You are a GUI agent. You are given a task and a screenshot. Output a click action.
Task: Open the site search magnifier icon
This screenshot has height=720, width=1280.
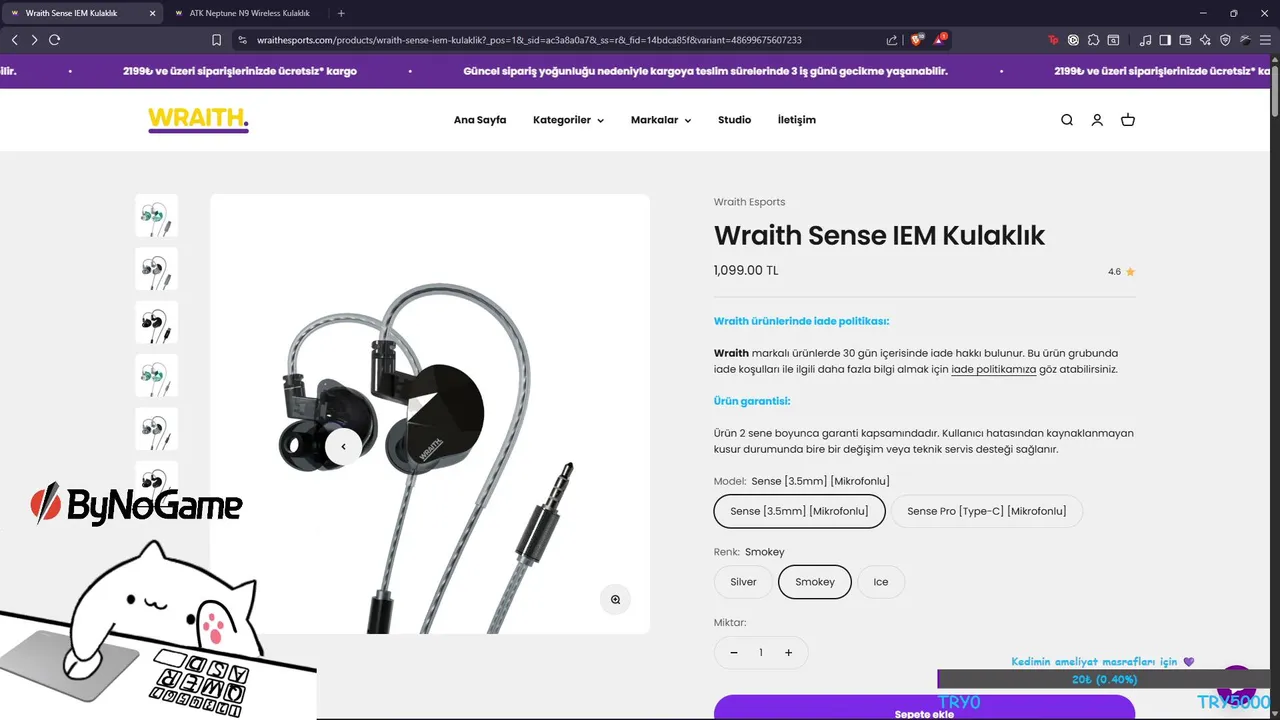tap(1067, 120)
